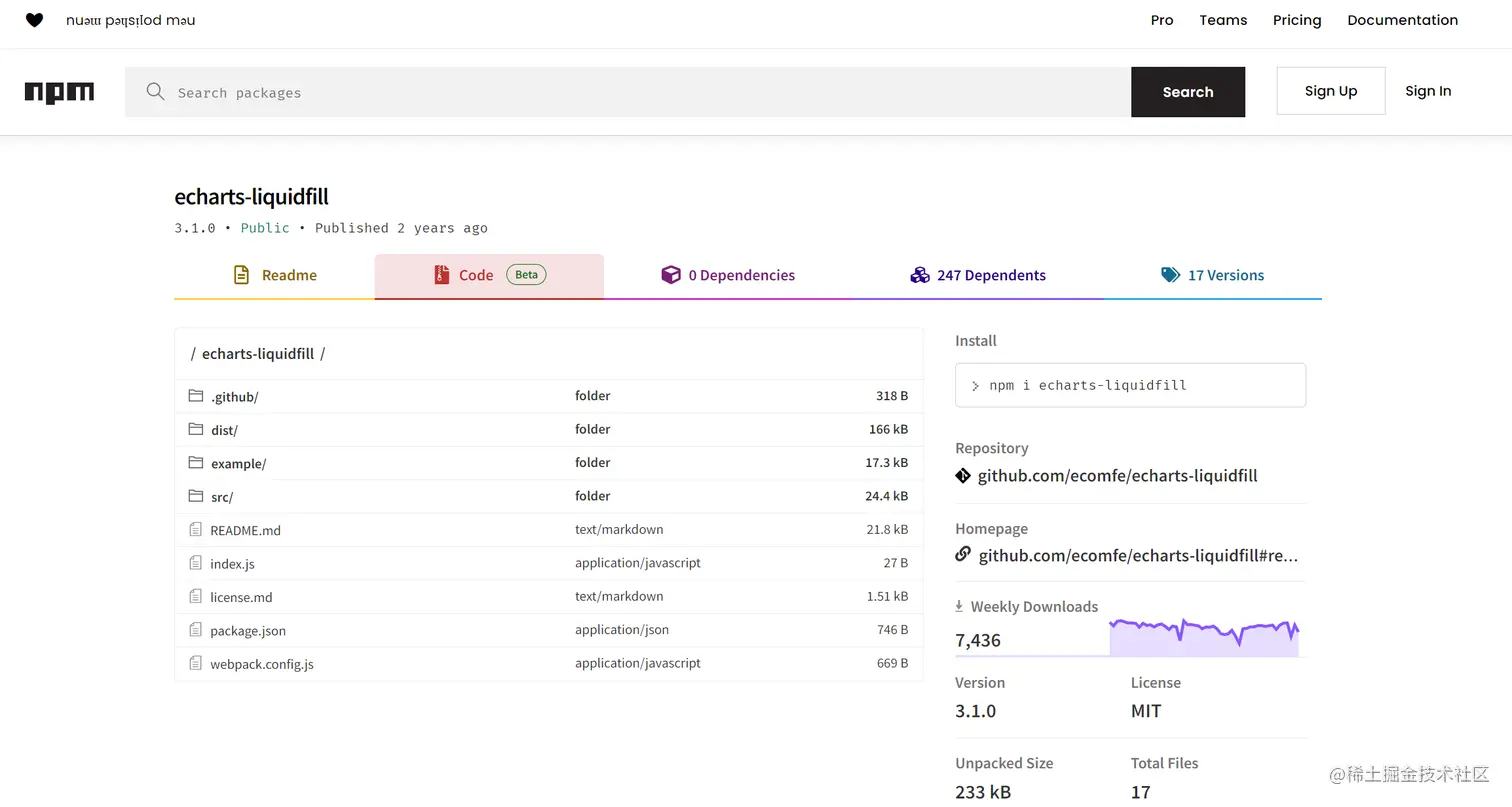Click the application/json type of package.json

[622, 630]
